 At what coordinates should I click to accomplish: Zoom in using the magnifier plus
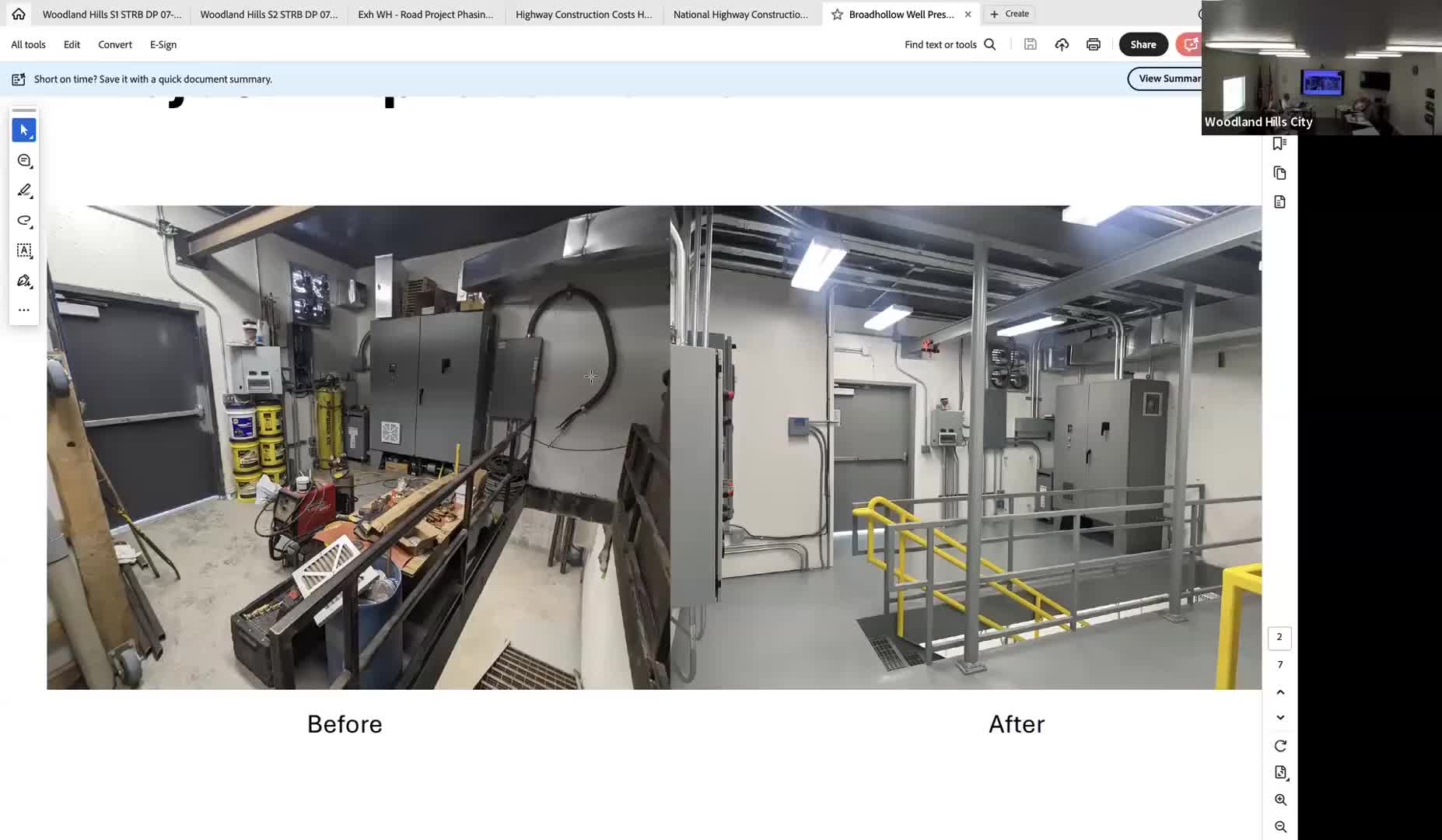click(x=1280, y=800)
